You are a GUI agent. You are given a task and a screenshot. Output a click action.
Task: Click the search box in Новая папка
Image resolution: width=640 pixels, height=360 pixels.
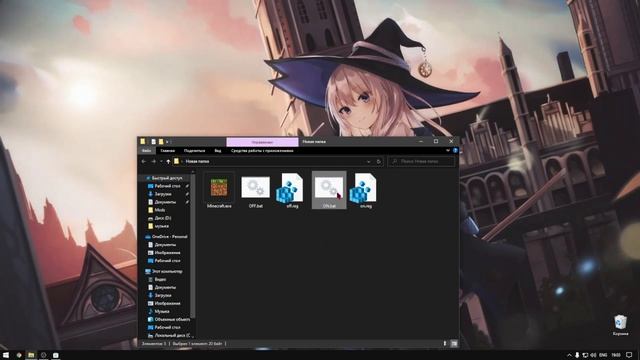point(421,162)
